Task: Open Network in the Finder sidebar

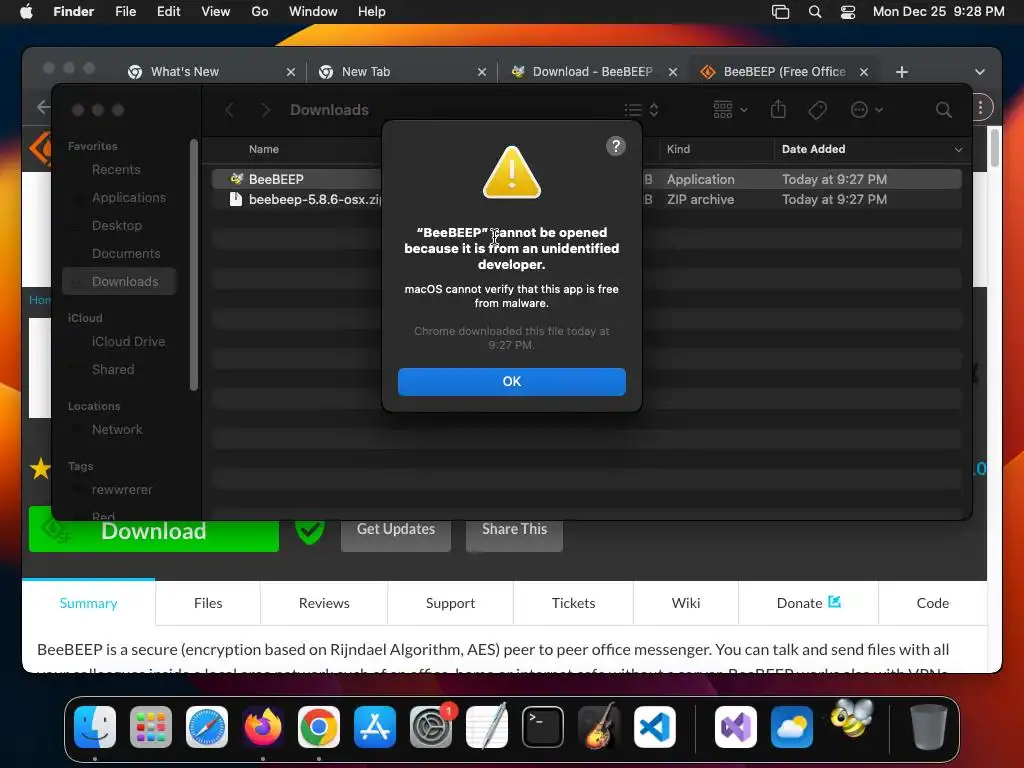Action: pos(116,430)
